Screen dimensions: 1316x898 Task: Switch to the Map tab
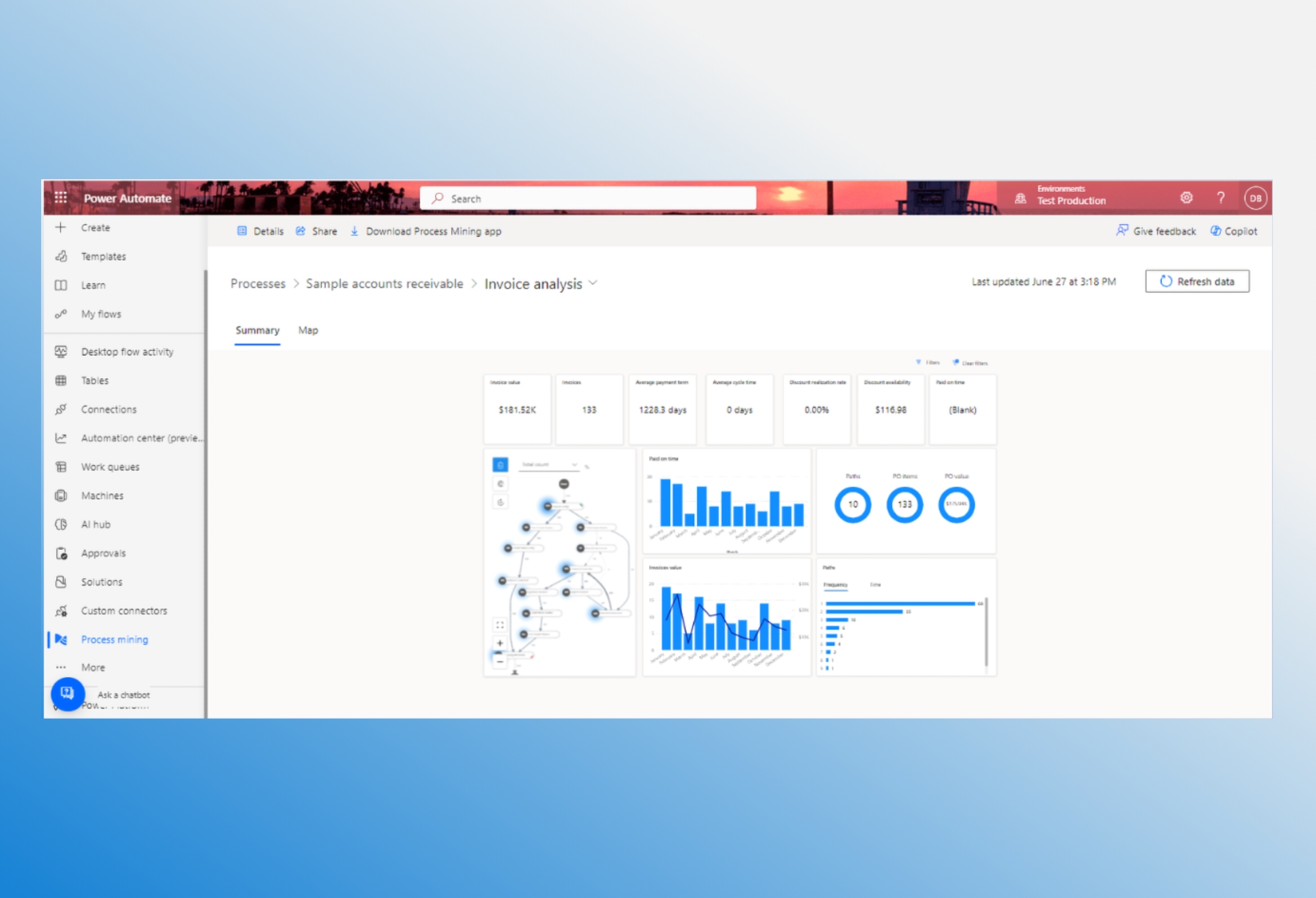(x=308, y=330)
